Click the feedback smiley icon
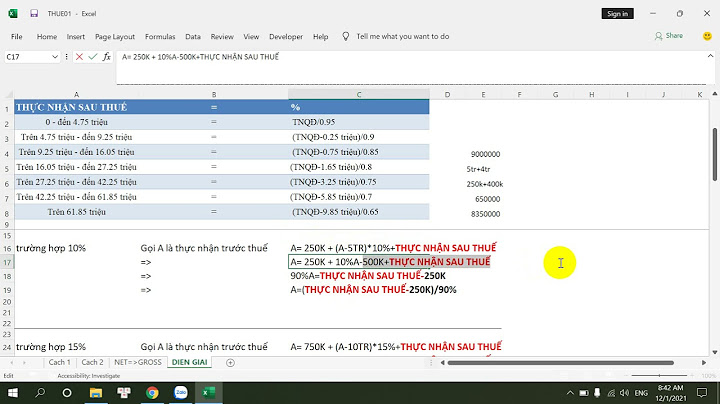 (x=707, y=36)
